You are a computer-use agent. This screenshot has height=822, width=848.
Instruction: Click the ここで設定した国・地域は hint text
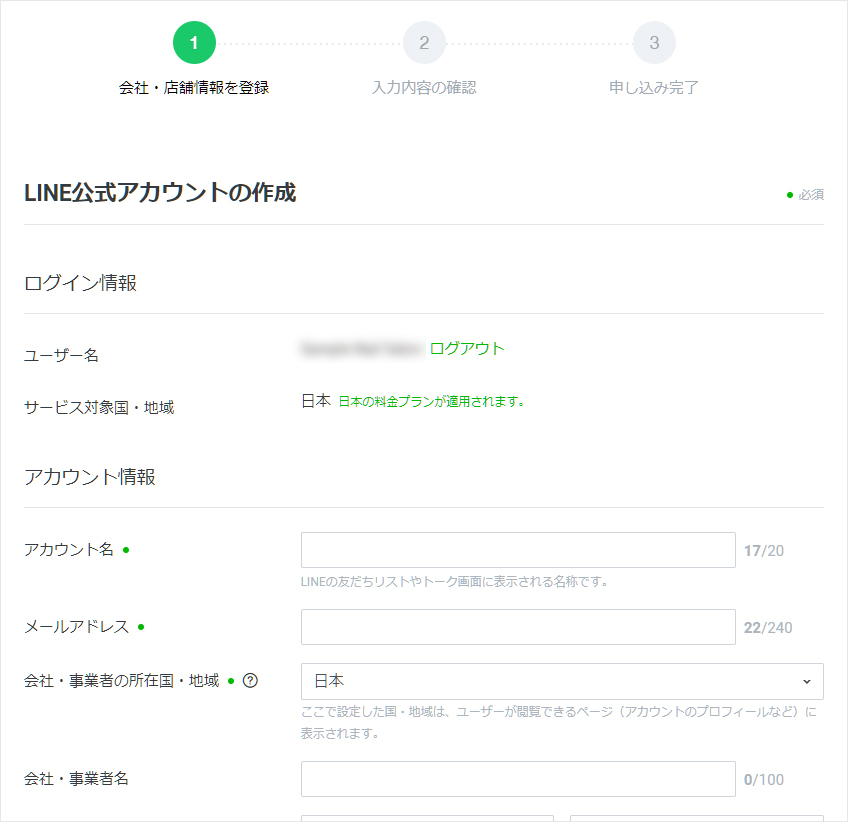click(559, 722)
